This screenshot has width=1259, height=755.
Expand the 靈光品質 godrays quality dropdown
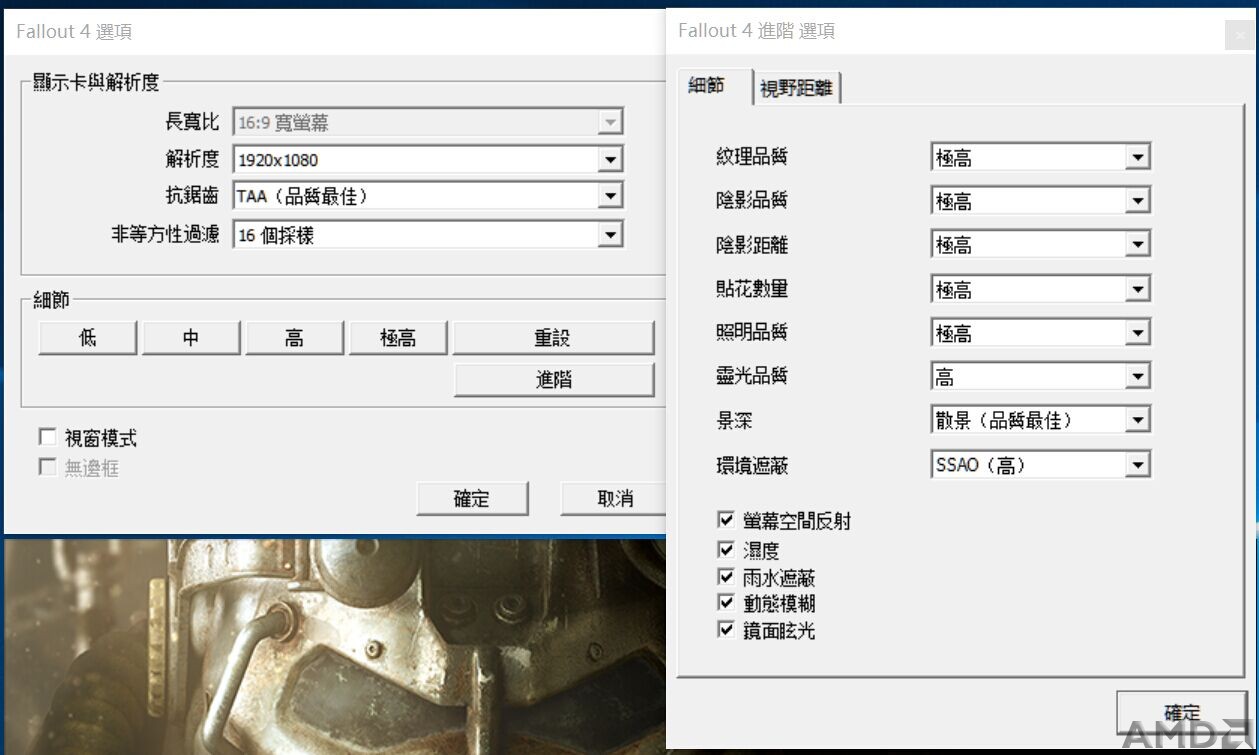(1136, 377)
